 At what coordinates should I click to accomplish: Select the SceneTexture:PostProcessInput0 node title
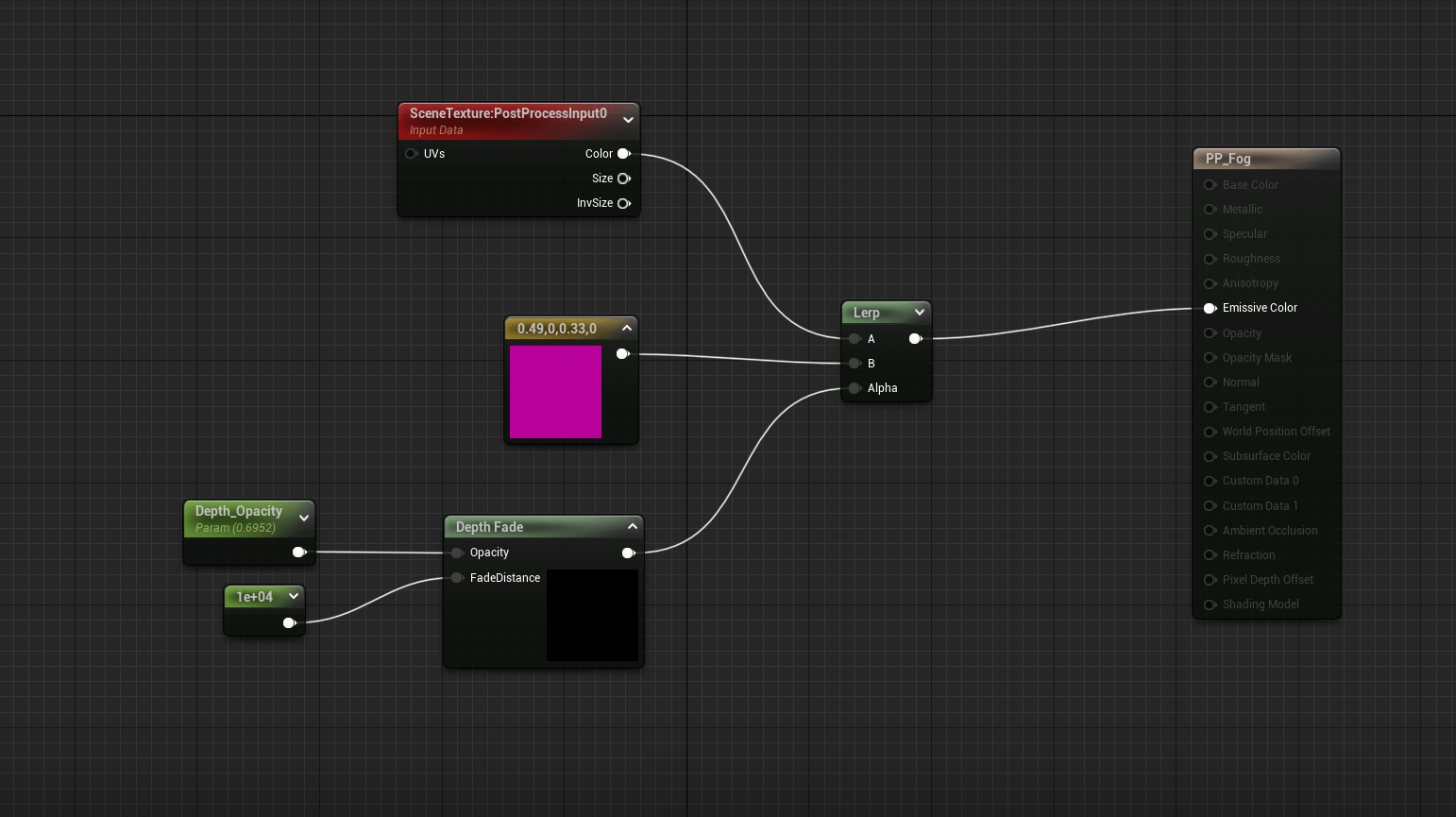point(508,113)
